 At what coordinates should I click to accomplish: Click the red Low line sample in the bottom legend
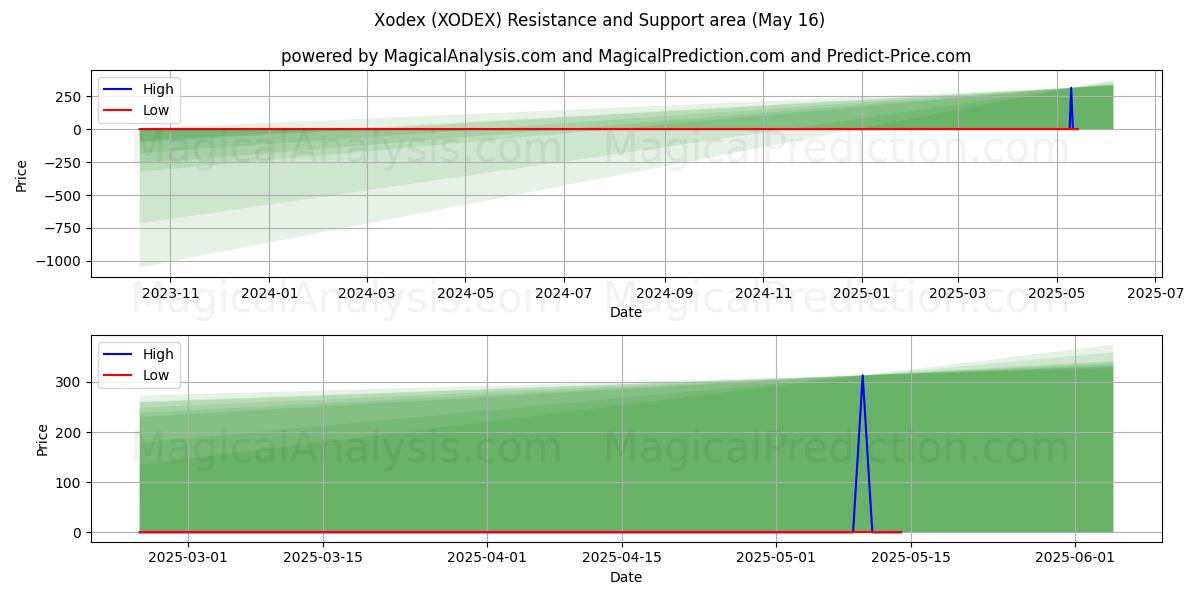(119, 376)
